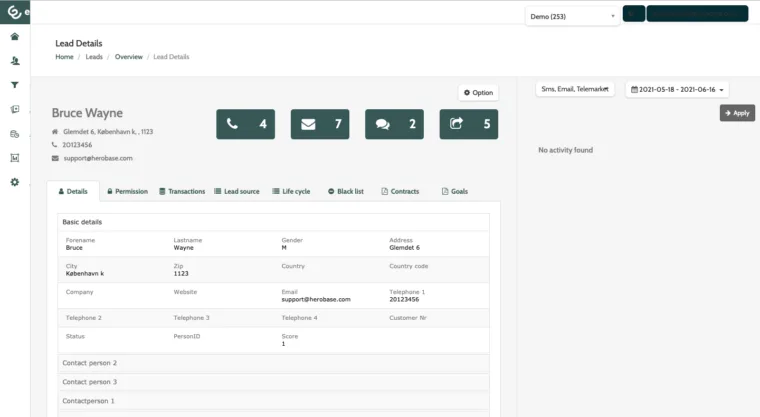This screenshot has height=417, width=760.
Task: Open the home icon in sidebar
Action: pyautogui.click(x=15, y=37)
